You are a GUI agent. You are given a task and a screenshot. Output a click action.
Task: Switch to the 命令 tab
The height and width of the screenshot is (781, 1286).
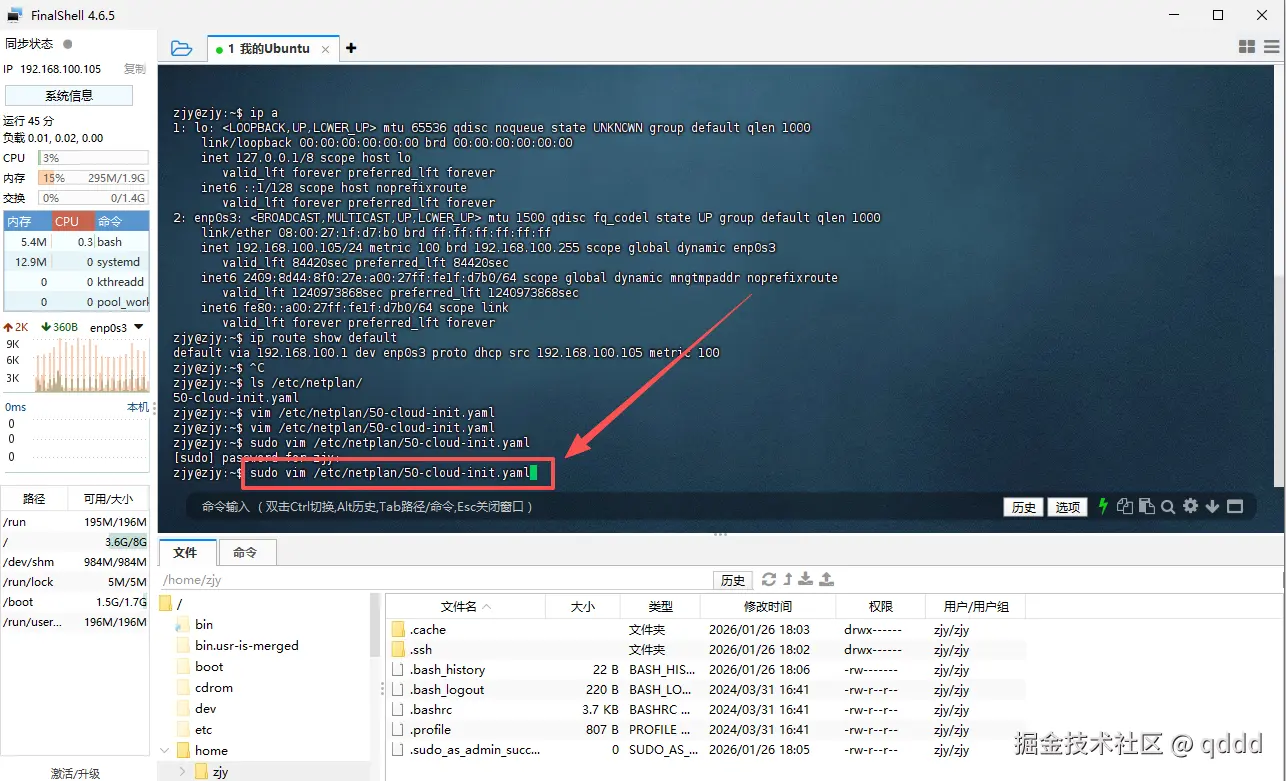click(x=245, y=552)
